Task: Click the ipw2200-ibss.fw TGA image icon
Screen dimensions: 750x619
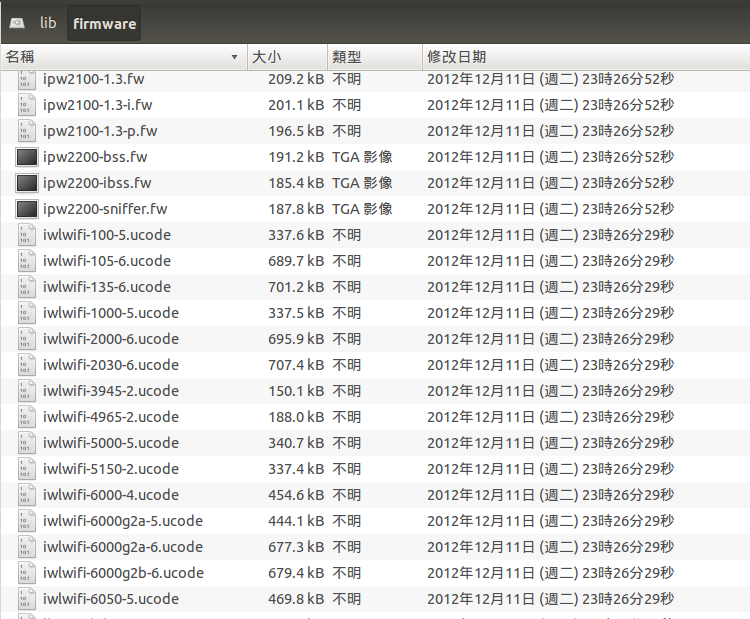Action: [26, 183]
